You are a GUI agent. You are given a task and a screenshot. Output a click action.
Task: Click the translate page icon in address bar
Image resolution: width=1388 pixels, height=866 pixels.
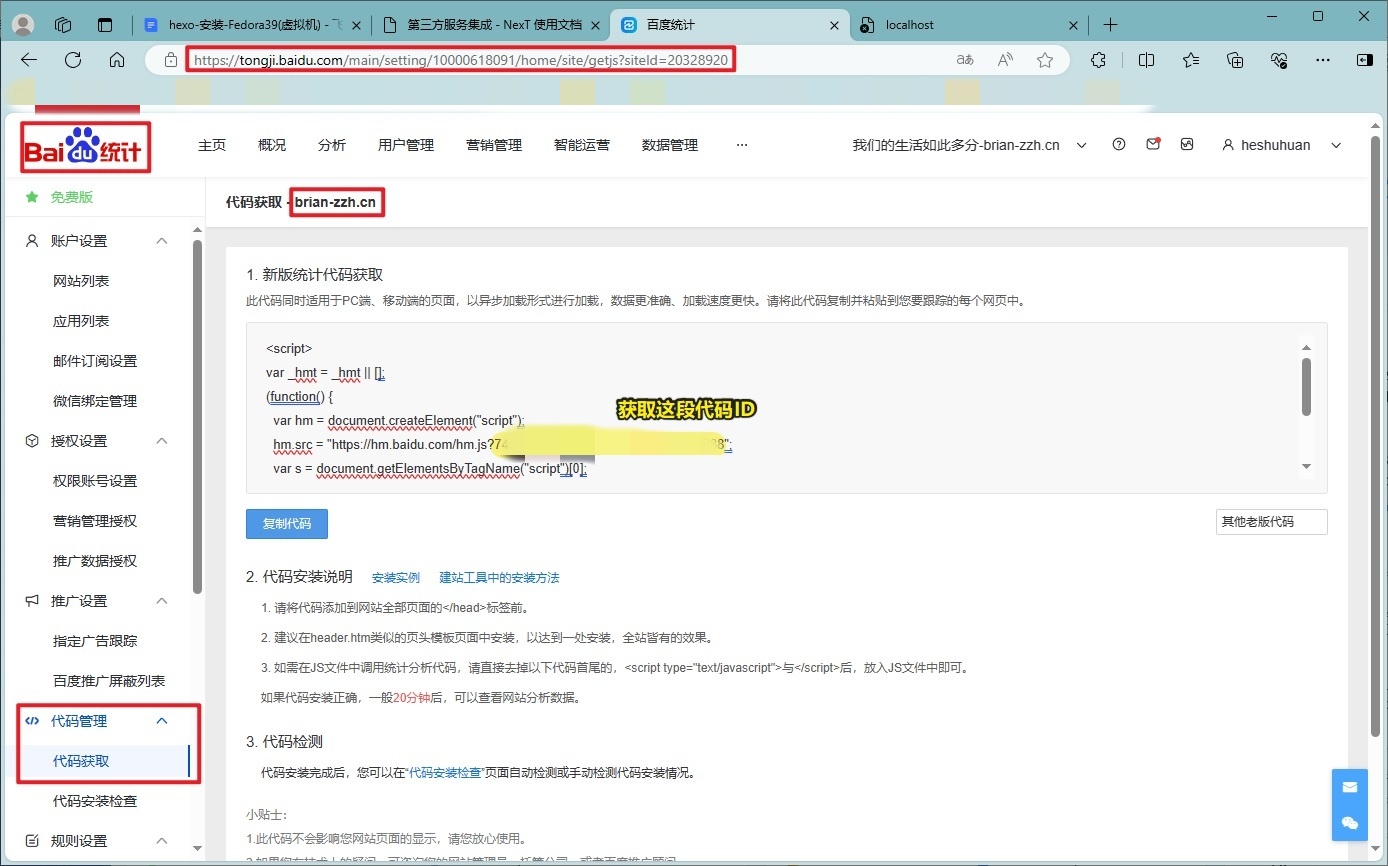[x=965, y=60]
